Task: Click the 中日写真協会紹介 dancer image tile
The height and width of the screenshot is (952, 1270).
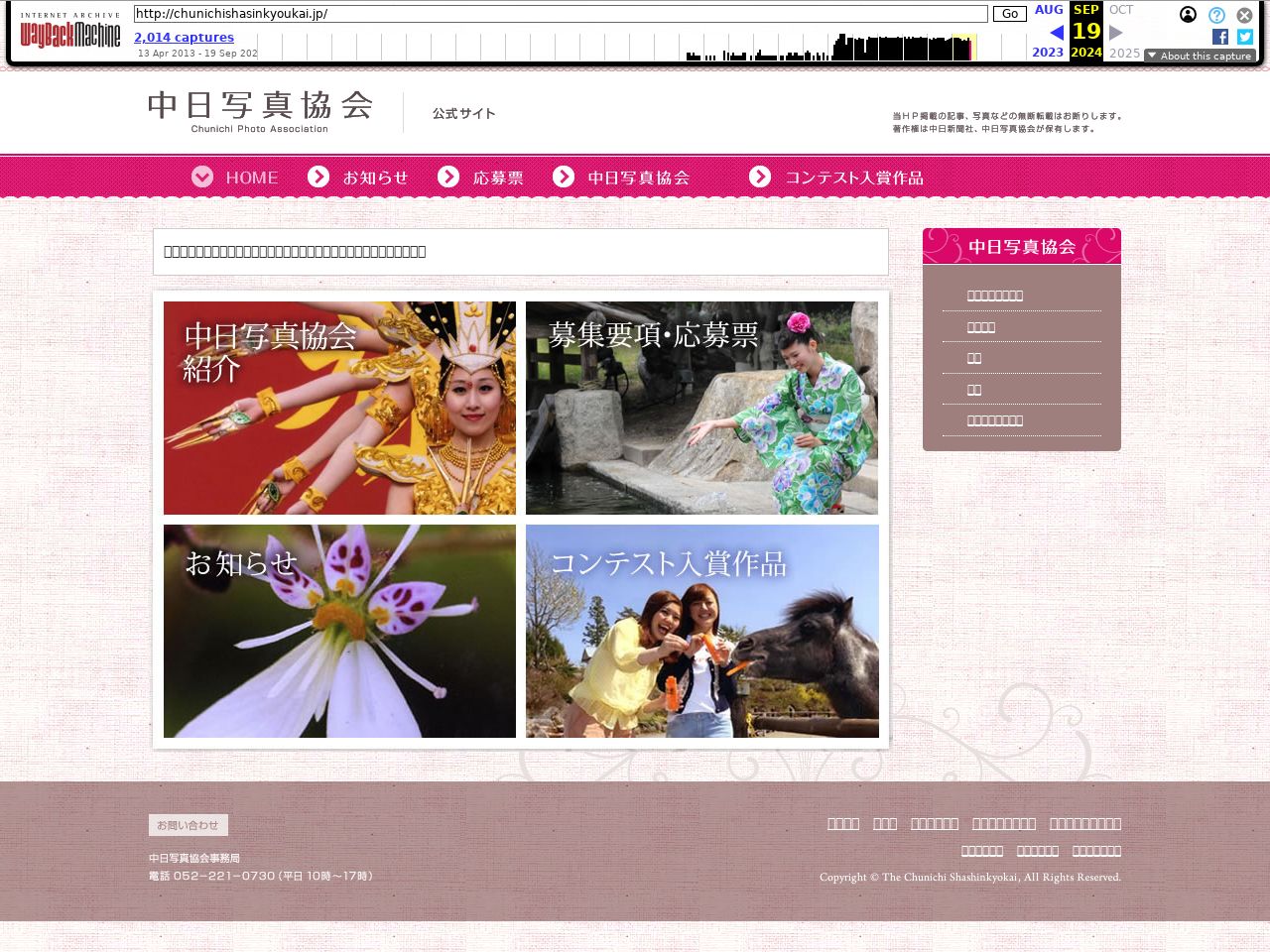Action: tap(339, 408)
